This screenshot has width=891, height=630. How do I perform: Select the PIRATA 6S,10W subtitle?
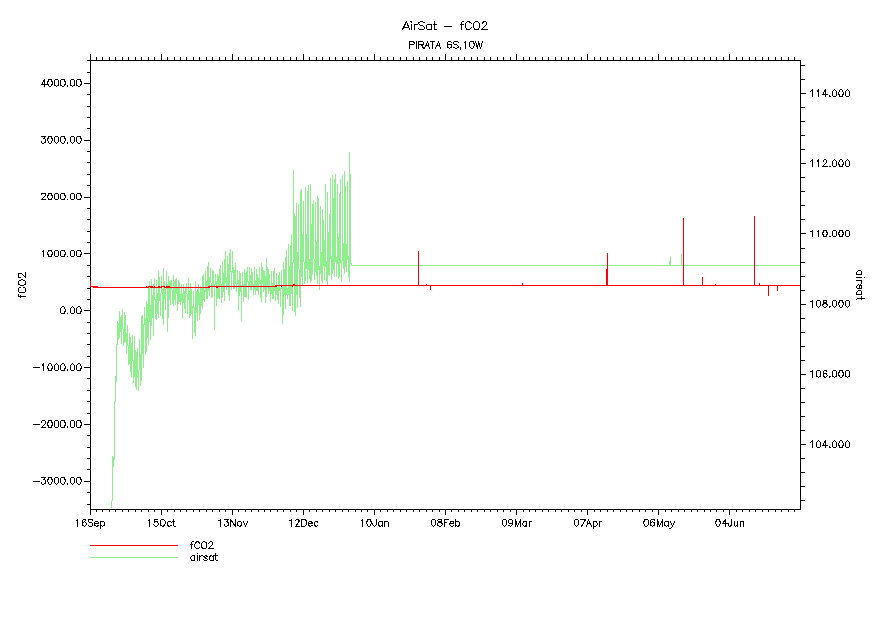(445, 45)
